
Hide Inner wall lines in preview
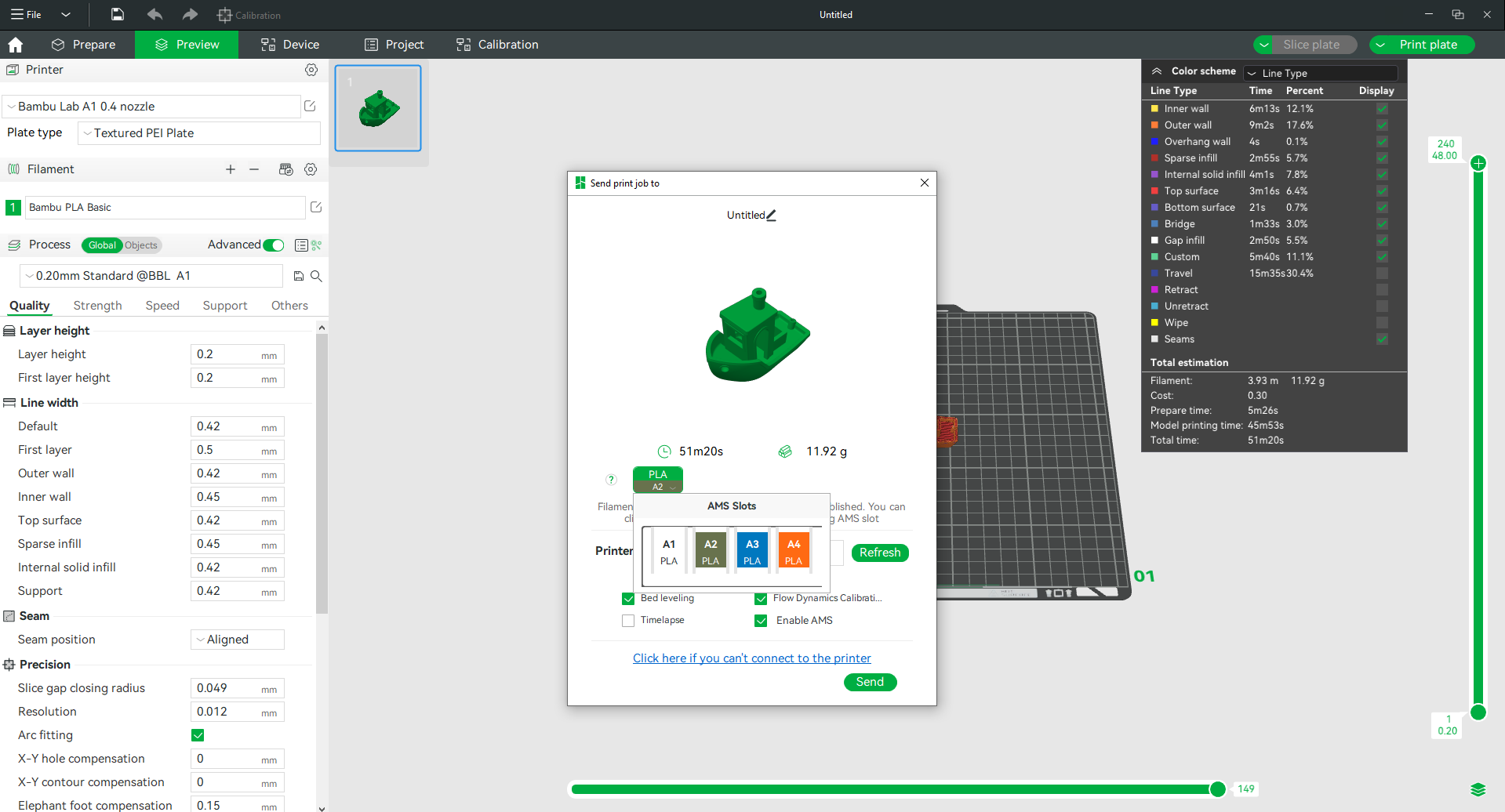click(x=1382, y=109)
